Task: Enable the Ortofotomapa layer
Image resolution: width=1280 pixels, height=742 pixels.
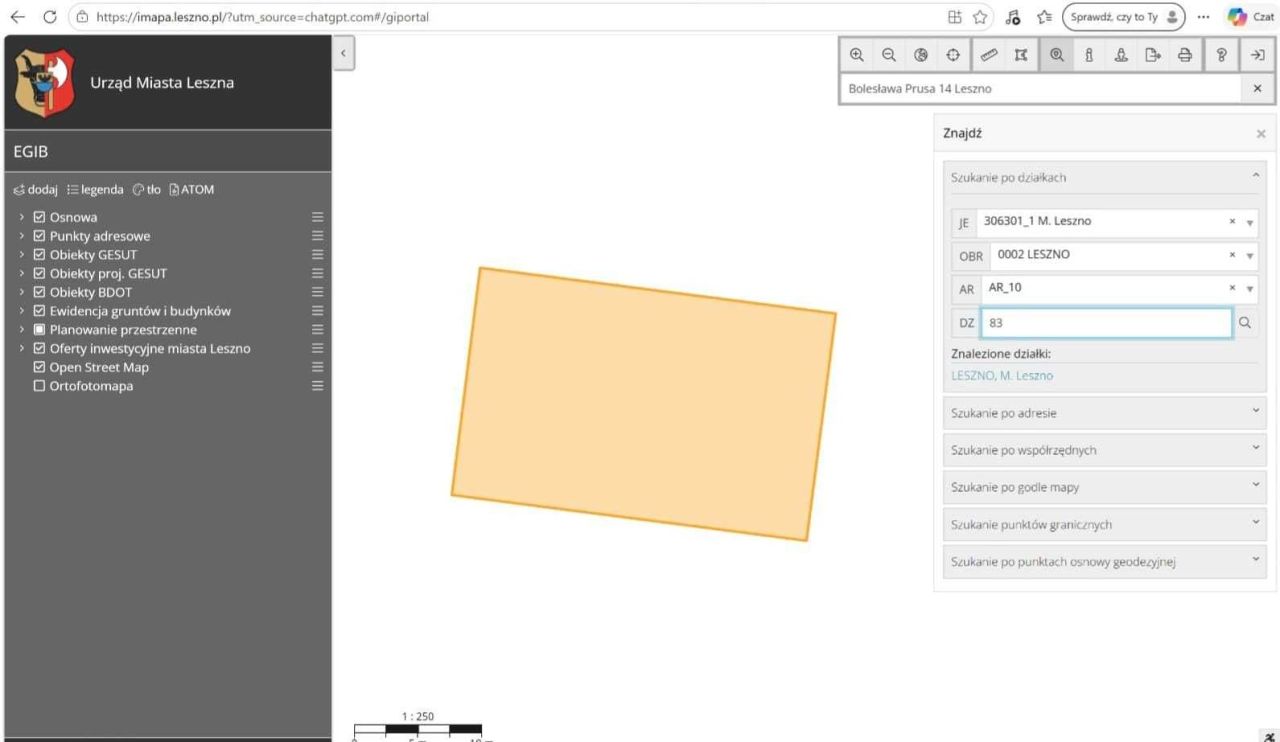Action: click(x=40, y=386)
